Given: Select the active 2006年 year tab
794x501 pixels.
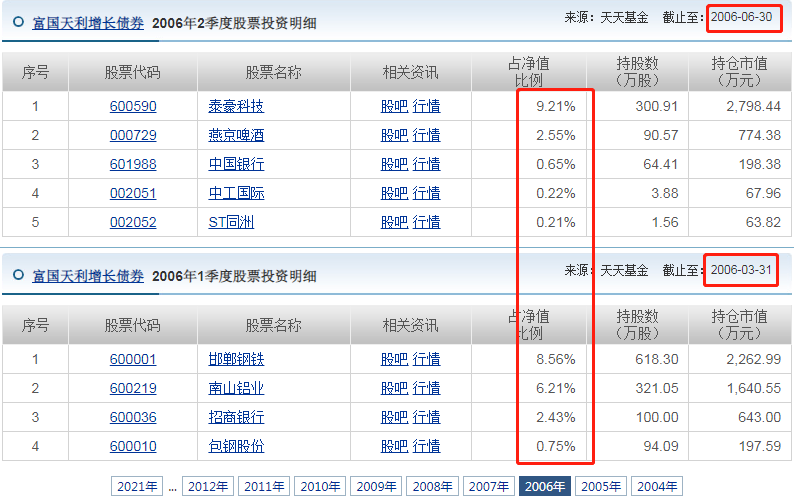Looking at the screenshot, I should pos(545,486).
